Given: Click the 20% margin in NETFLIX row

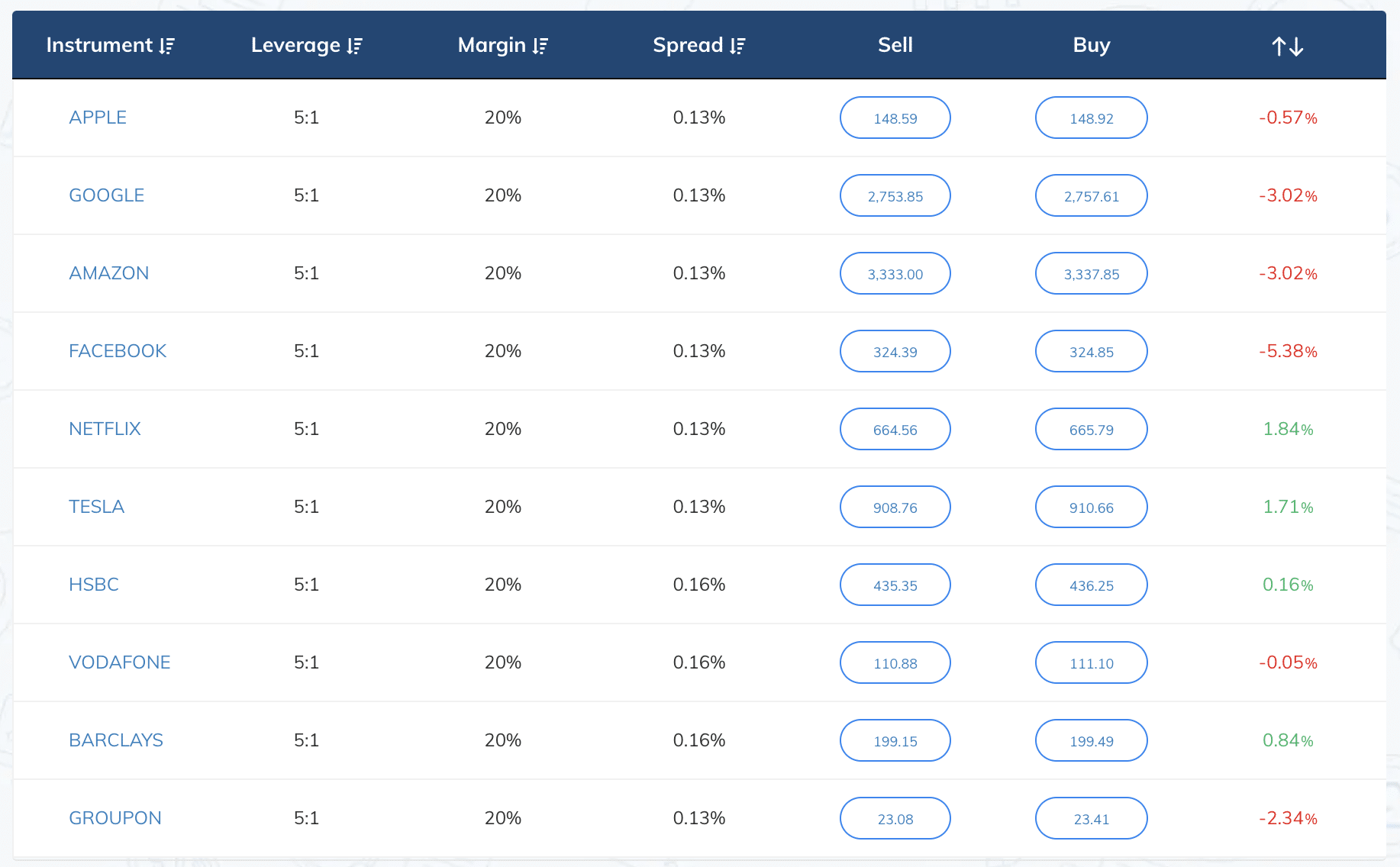Looking at the screenshot, I should click(x=503, y=429).
